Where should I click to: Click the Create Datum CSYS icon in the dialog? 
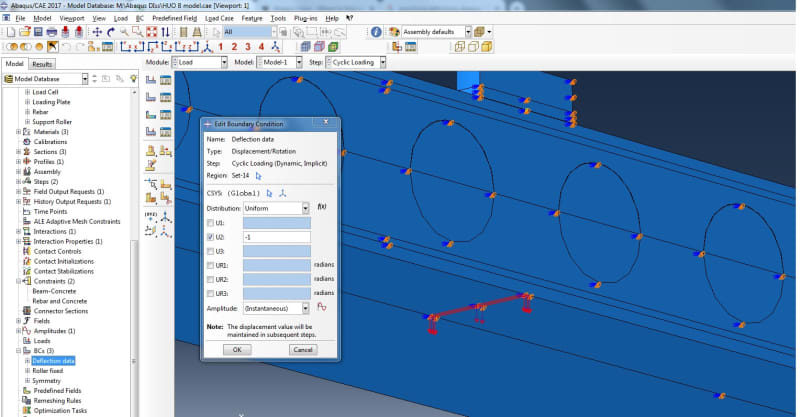pyautogui.click(x=283, y=193)
